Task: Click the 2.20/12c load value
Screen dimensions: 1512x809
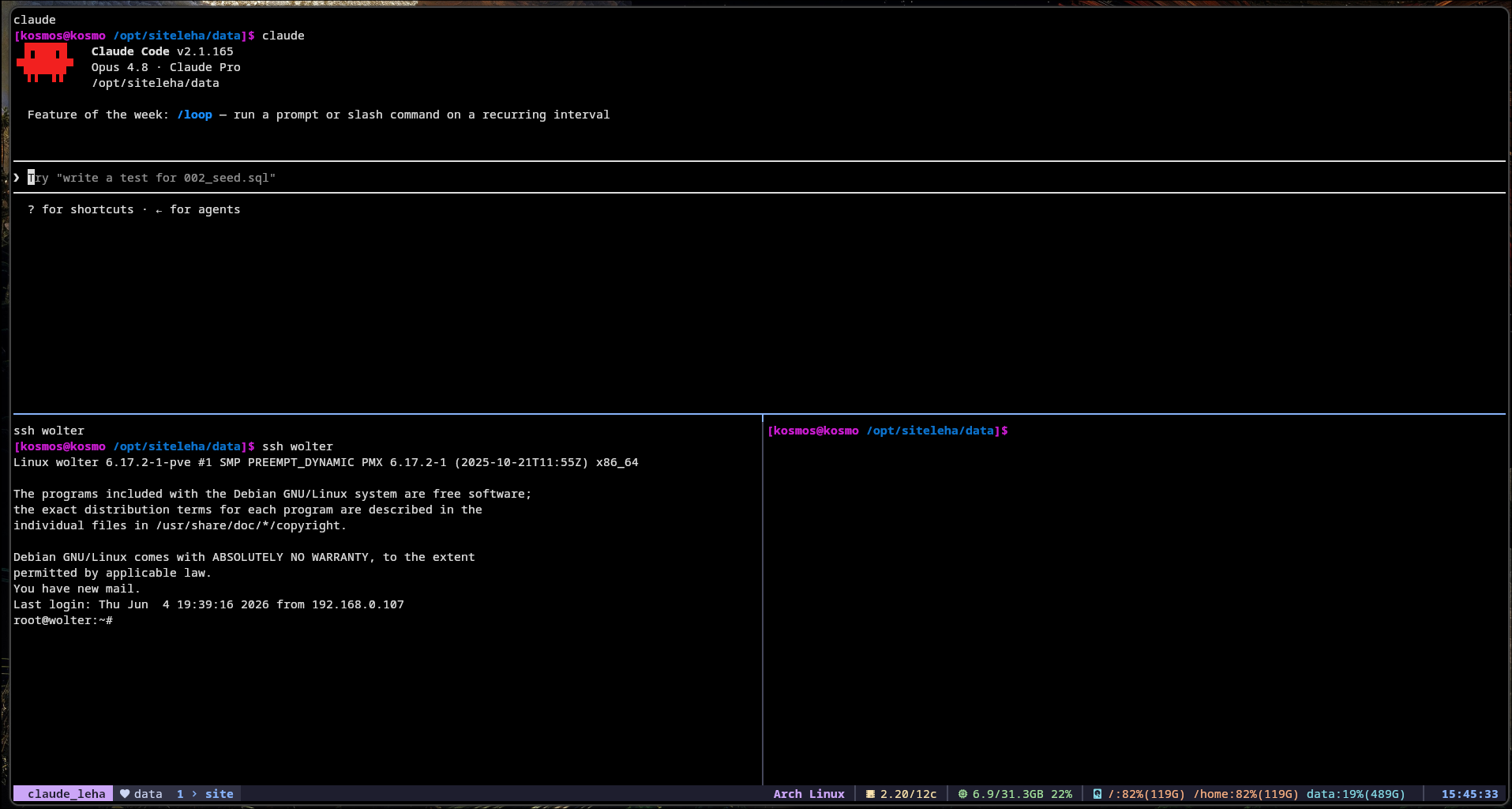Action: point(908,794)
